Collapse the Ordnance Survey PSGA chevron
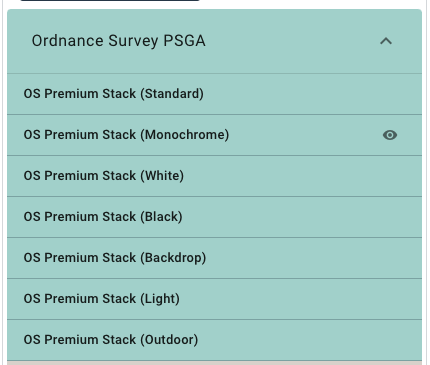430x365 pixels. 386,41
